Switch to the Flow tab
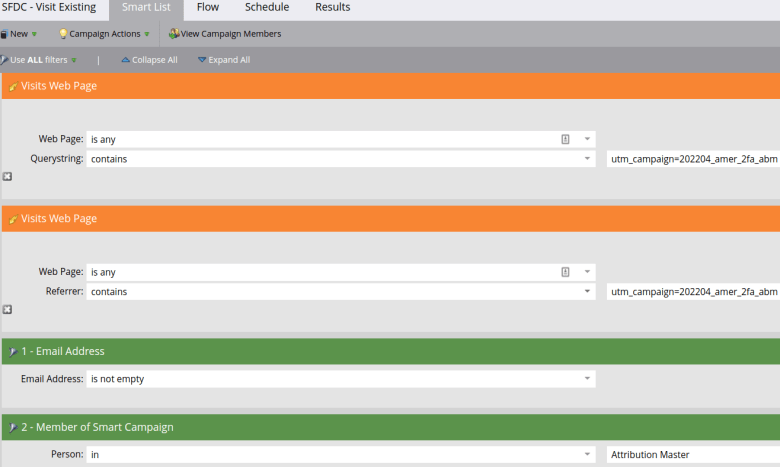 point(208,7)
